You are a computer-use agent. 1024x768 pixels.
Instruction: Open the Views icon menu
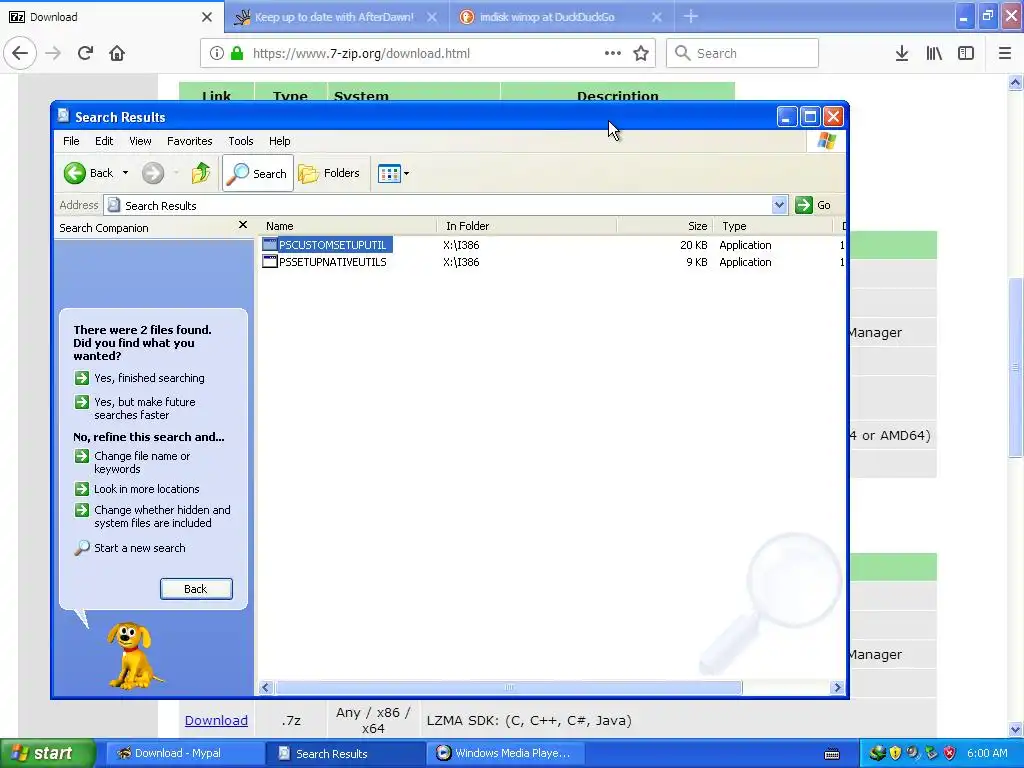click(394, 174)
